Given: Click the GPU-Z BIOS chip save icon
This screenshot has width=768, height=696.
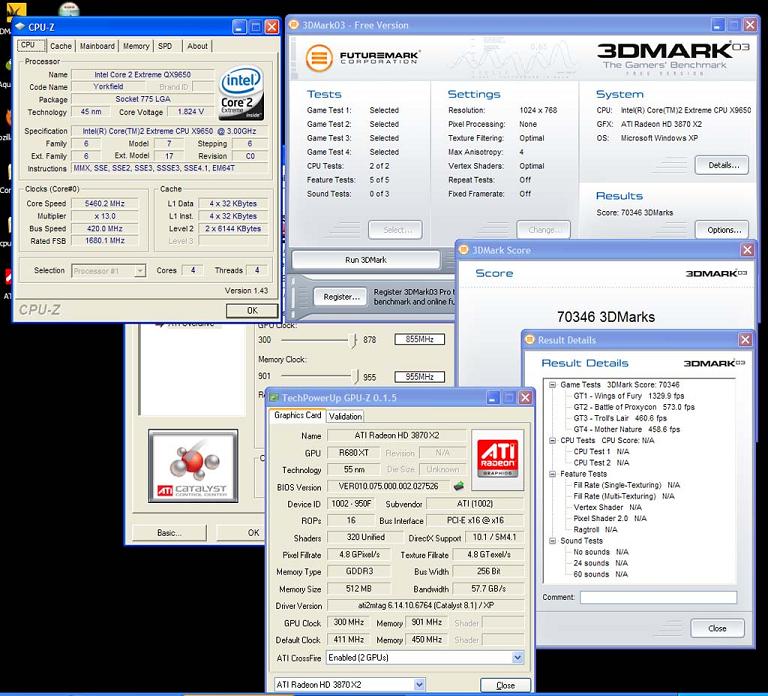Looking at the screenshot, I should point(459,486).
